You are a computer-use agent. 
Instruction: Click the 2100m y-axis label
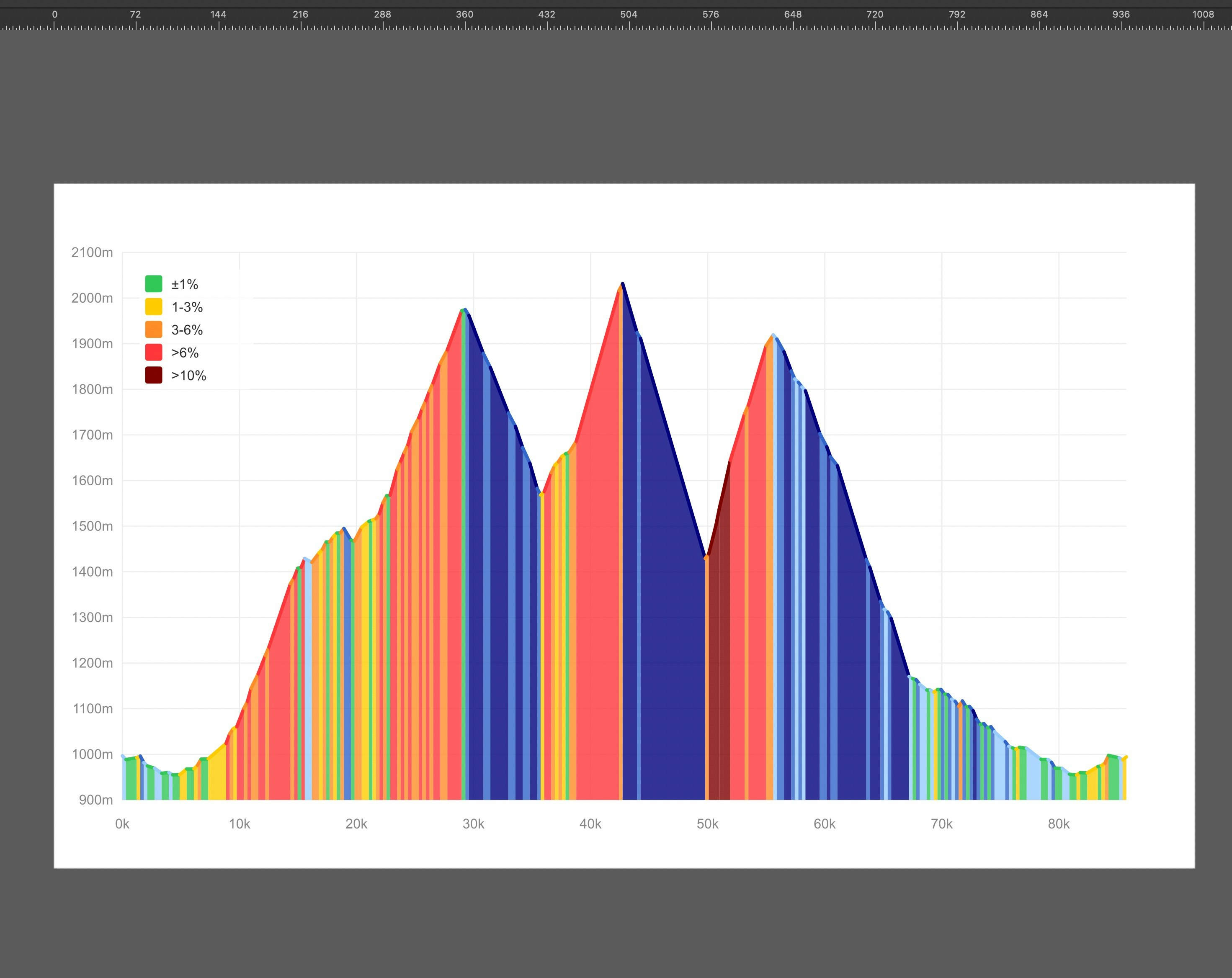click(92, 252)
